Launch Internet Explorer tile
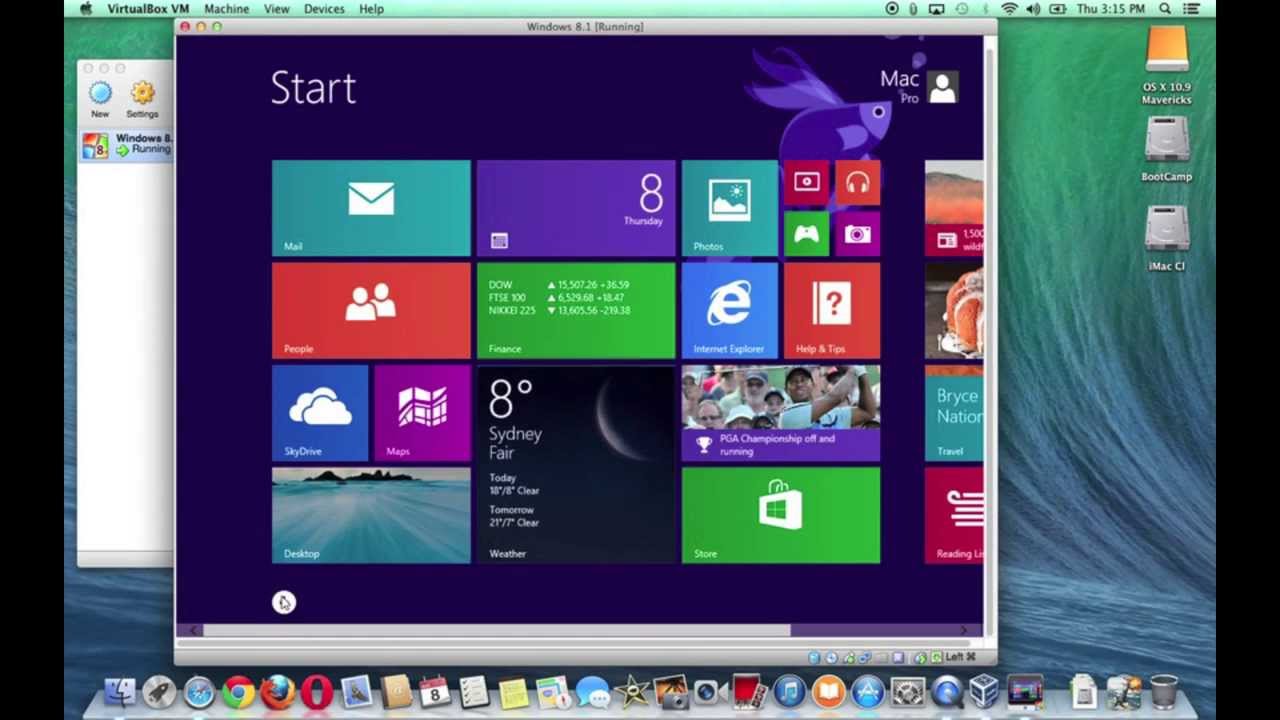The height and width of the screenshot is (720, 1280). pos(730,310)
